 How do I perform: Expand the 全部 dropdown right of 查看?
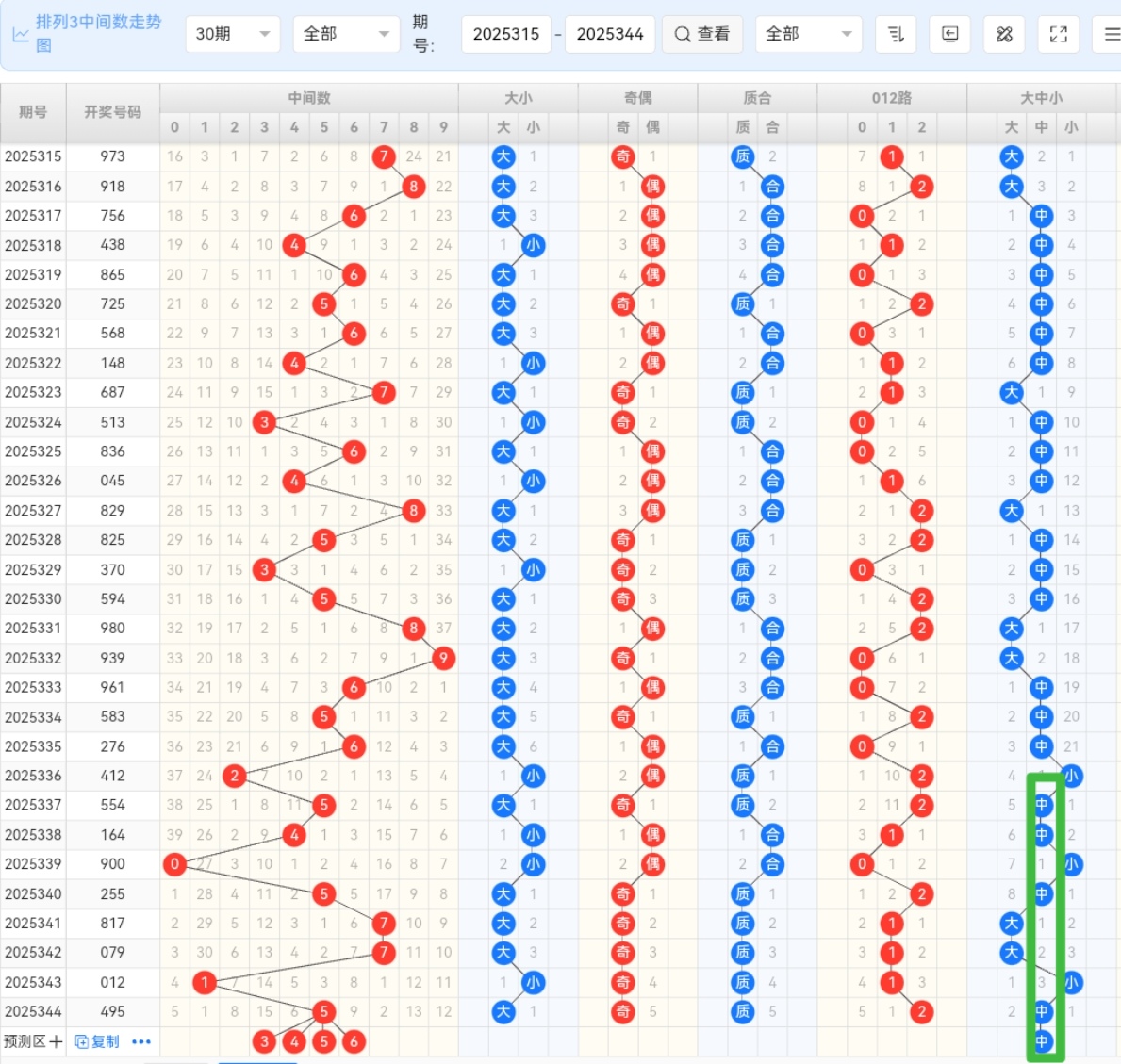tap(808, 34)
